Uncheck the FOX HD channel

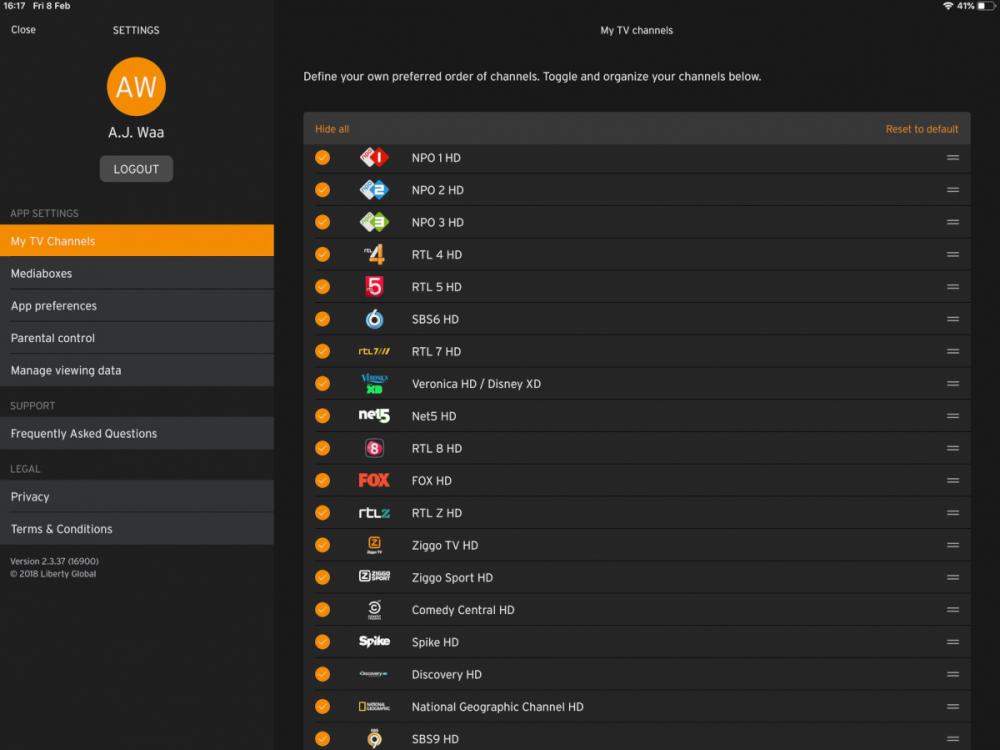[323, 480]
